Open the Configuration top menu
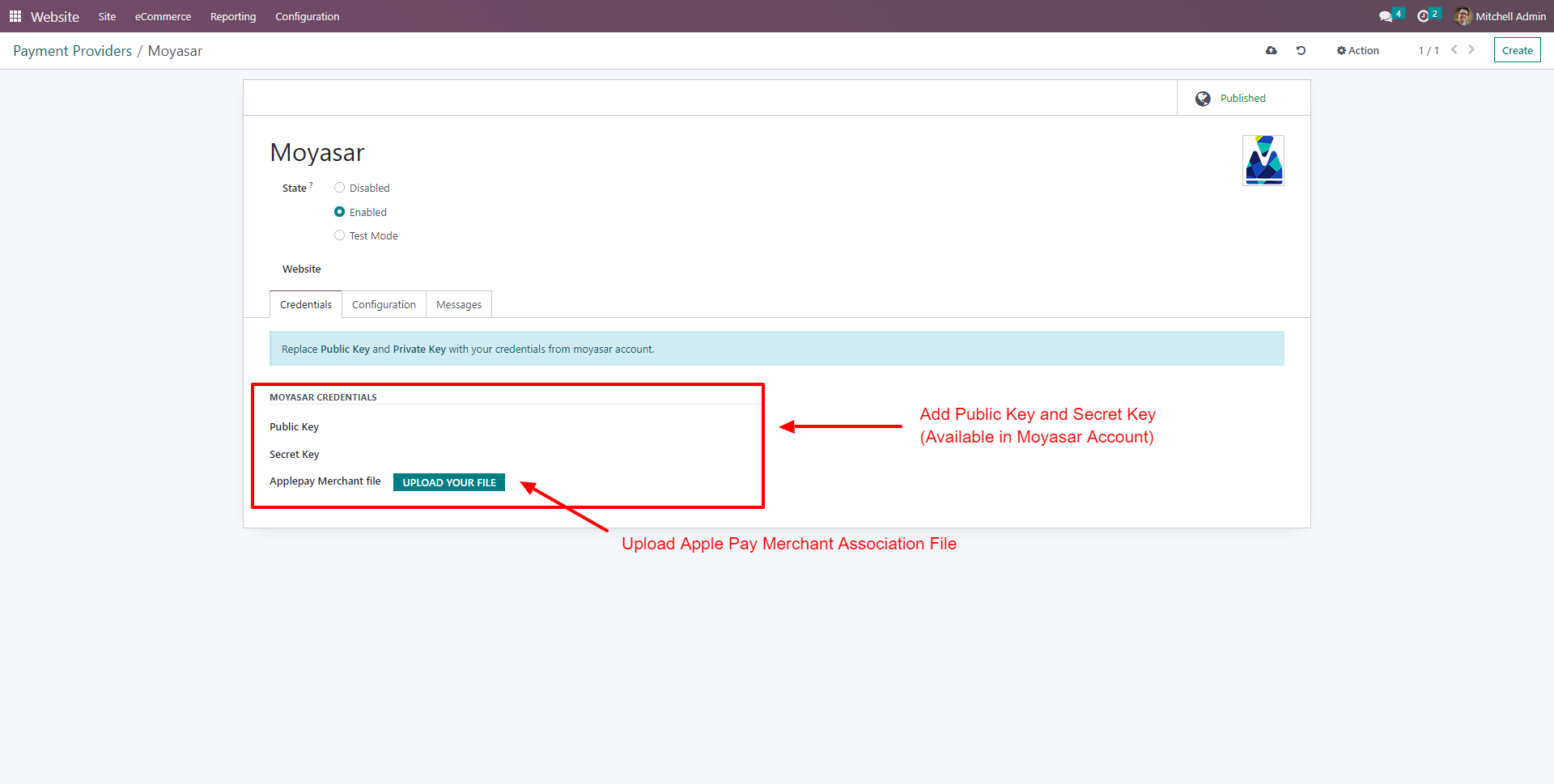This screenshot has width=1554, height=784. coord(308,16)
